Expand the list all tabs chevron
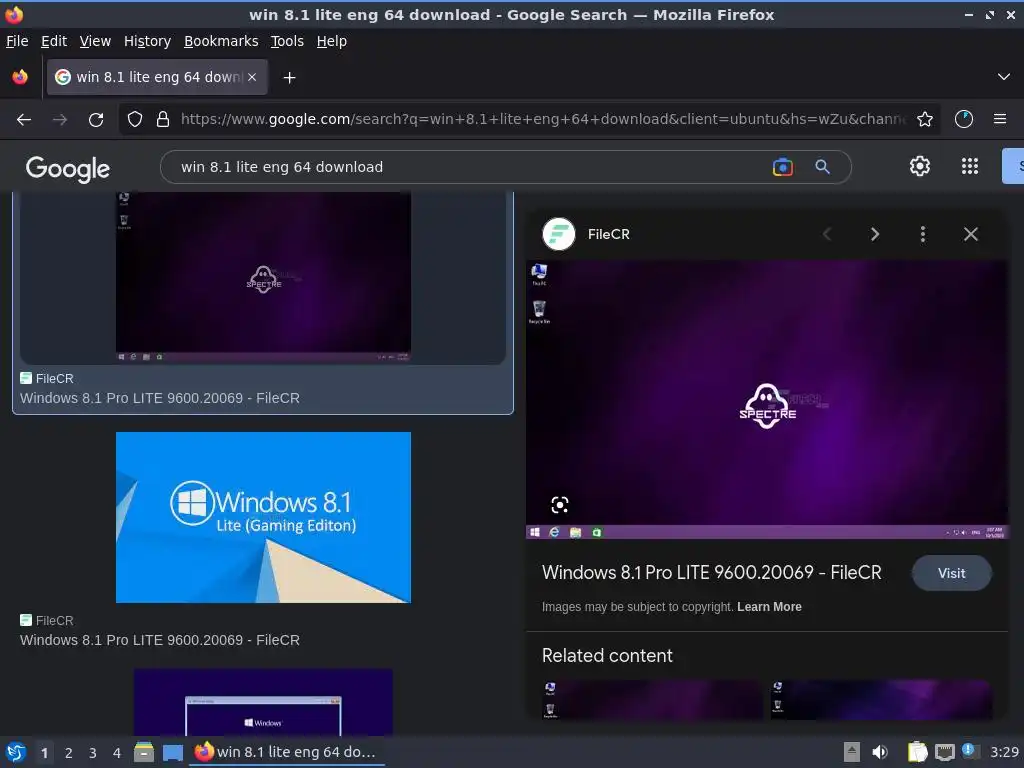The height and width of the screenshot is (768, 1024). (1004, 77)
